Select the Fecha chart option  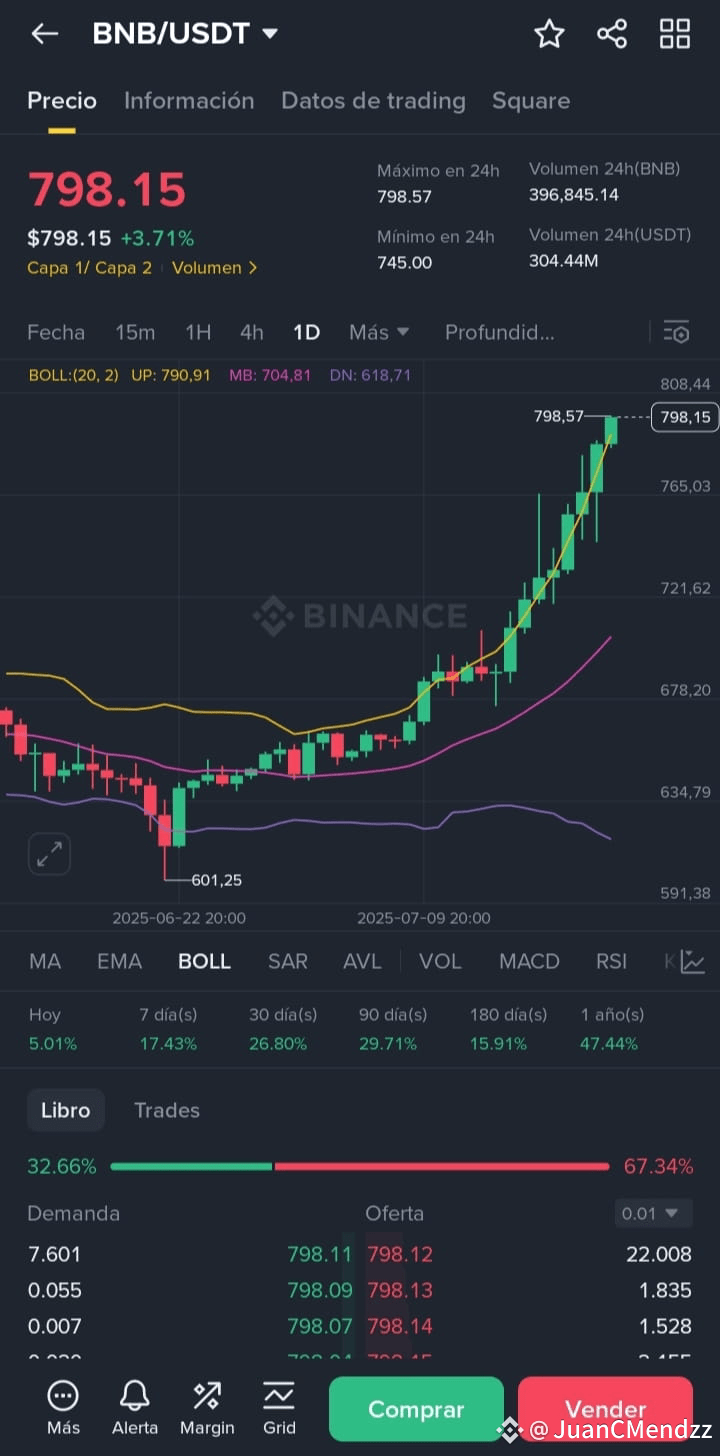tap(56, 332)
